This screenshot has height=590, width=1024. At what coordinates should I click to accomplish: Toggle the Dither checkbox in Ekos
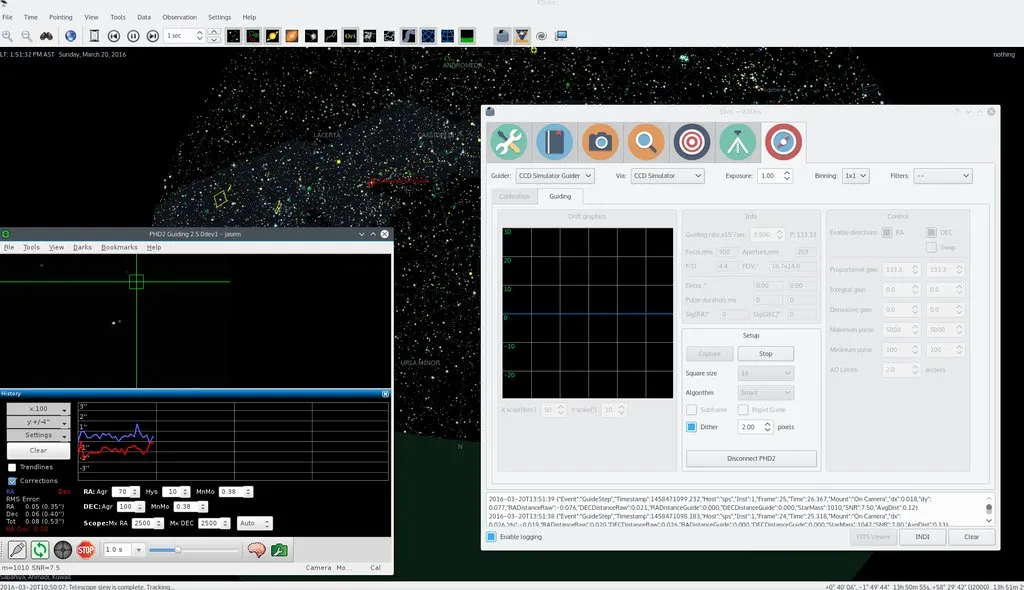[691, 427]
